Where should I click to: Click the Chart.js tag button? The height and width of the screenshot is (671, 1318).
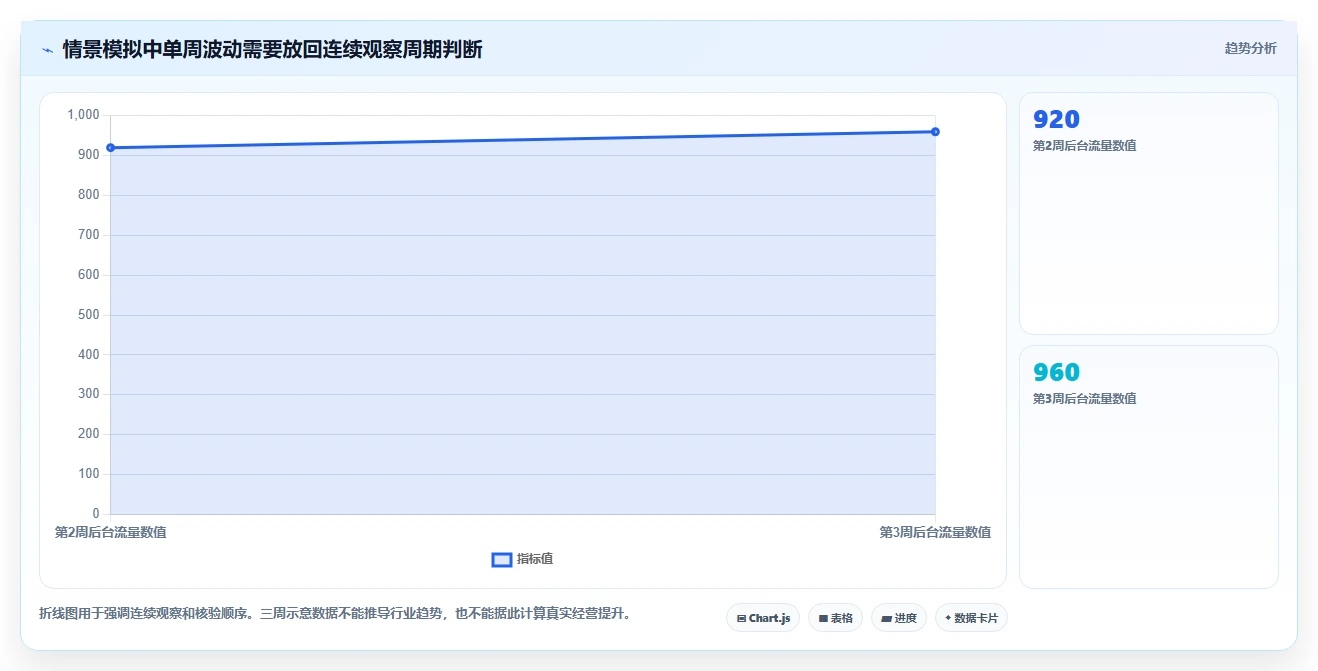point(763,618)
